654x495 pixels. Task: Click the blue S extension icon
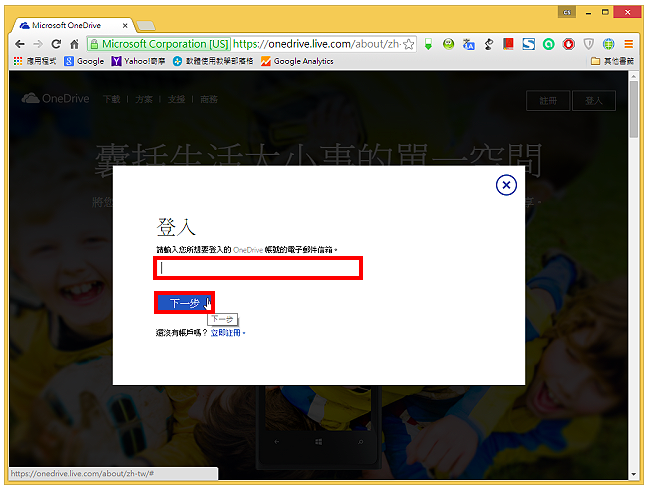(x=528, y=44)
